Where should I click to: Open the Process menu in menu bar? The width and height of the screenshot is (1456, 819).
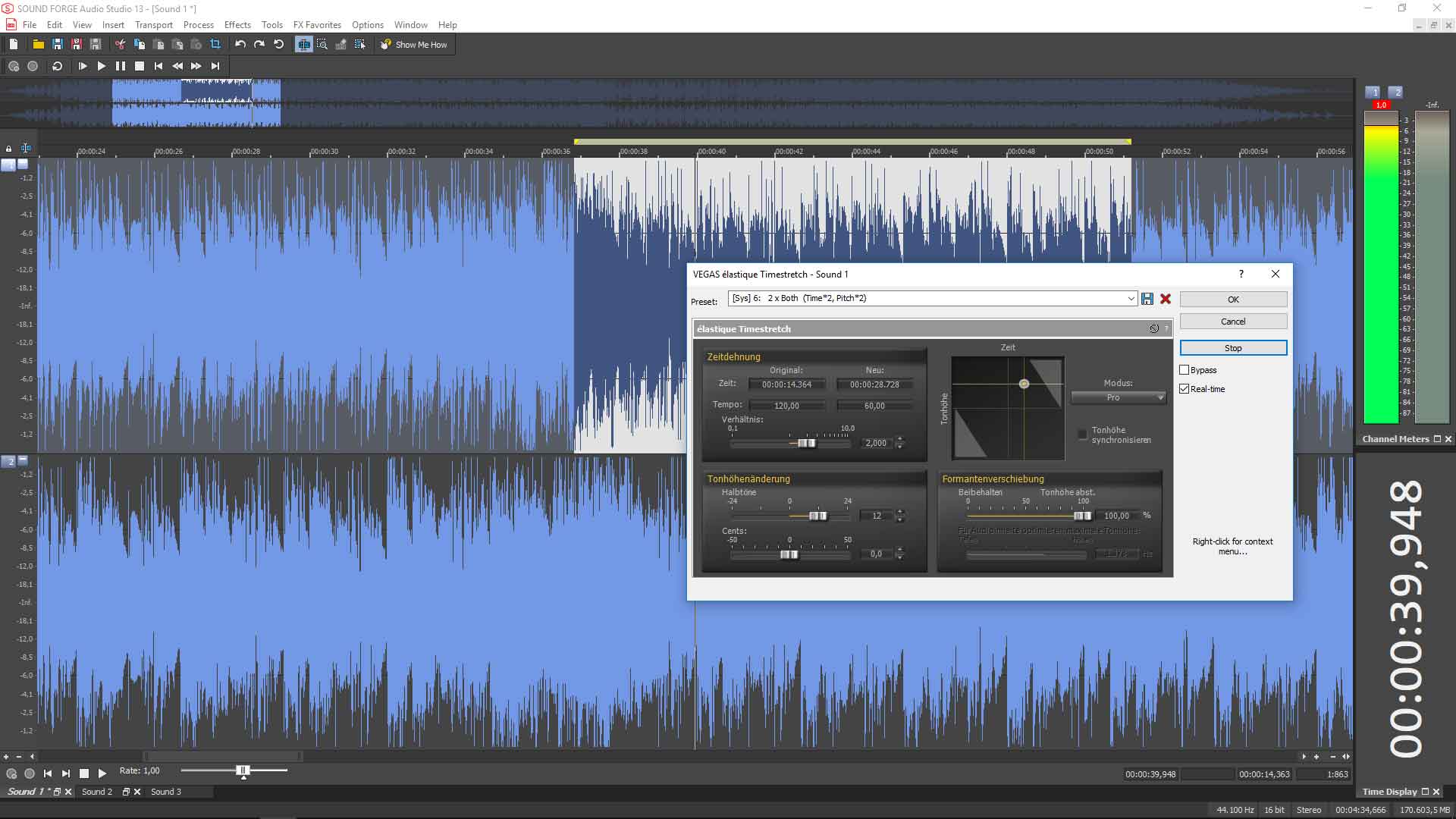click(196, 24)
